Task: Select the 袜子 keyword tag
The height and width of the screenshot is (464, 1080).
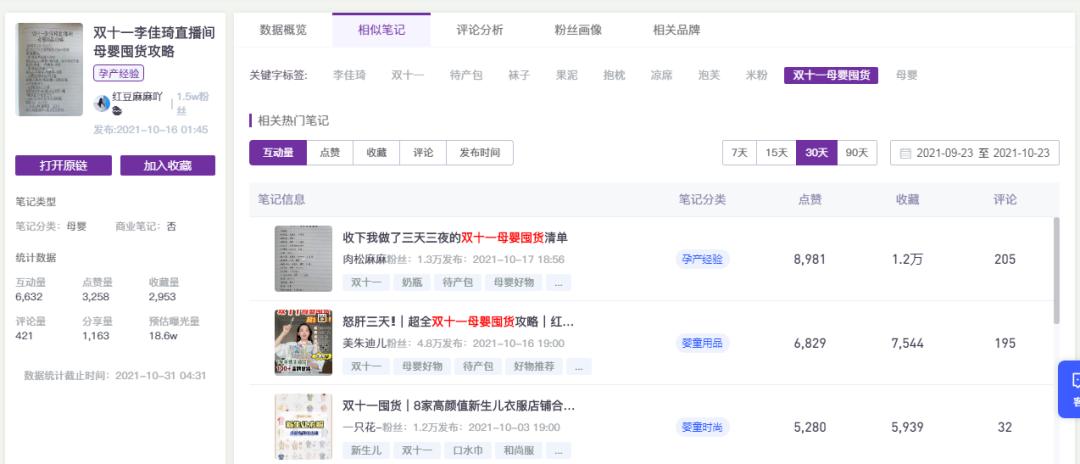Action: [519, 75]
